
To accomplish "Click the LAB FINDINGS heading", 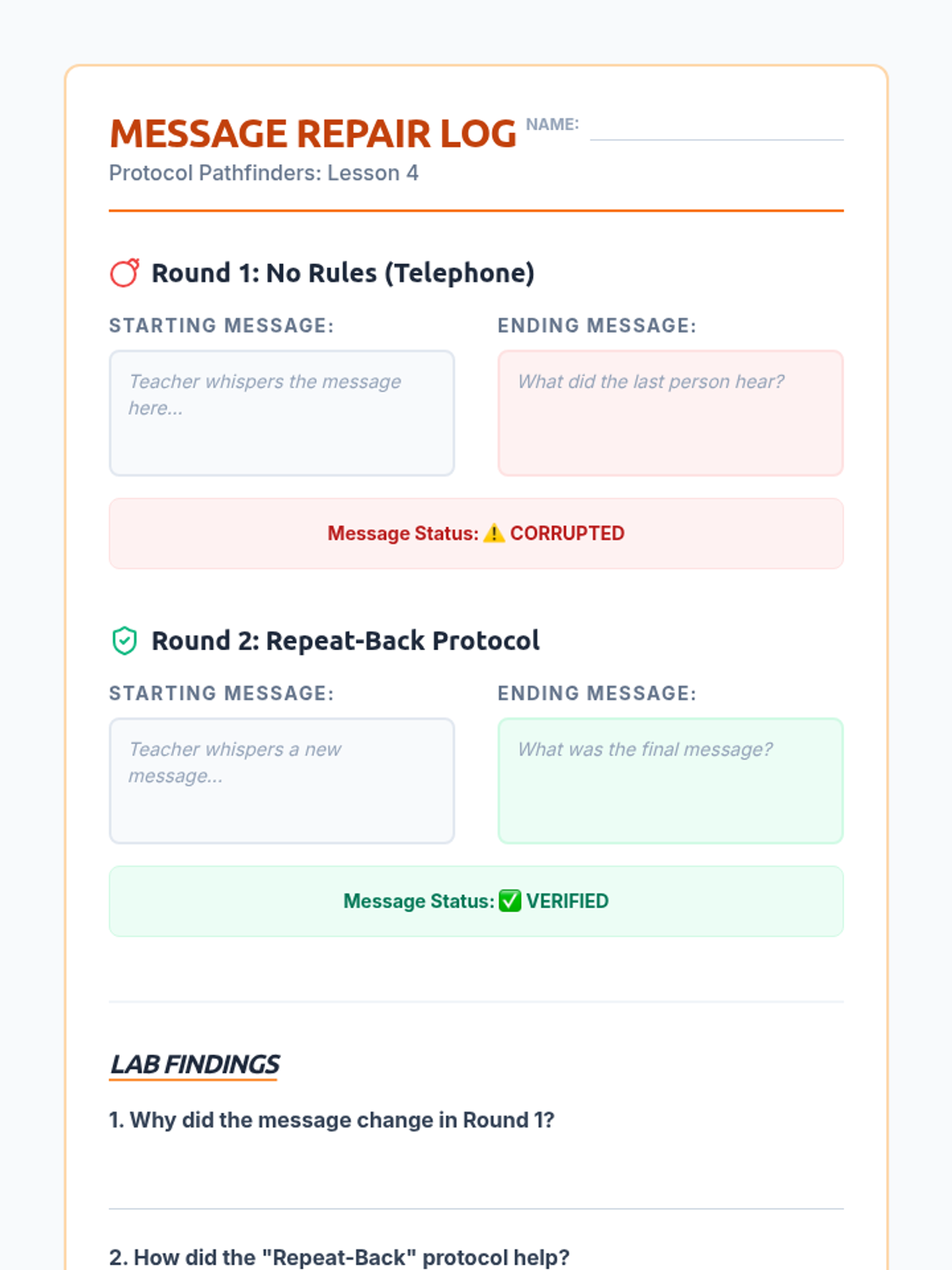I will pyautogui.click(x=194, y=1064).
